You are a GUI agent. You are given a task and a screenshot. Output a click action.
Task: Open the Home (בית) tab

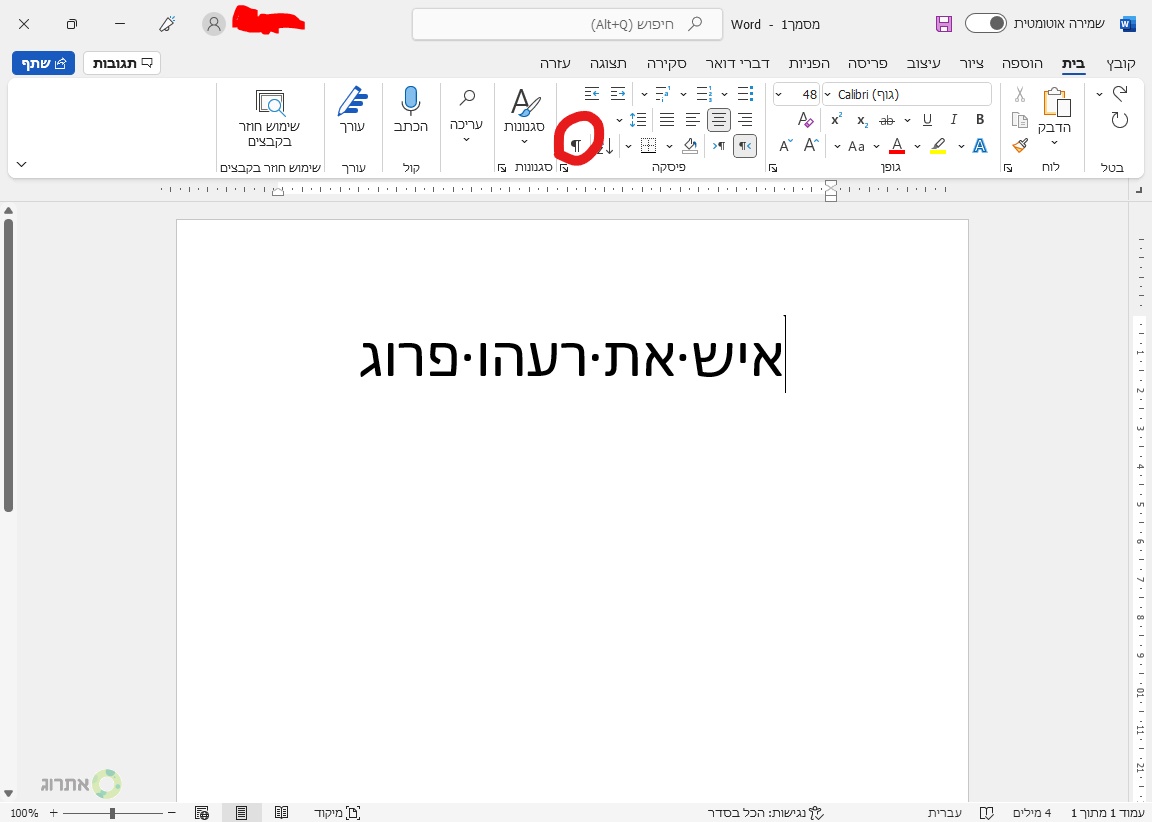[x=1073, y=64]
